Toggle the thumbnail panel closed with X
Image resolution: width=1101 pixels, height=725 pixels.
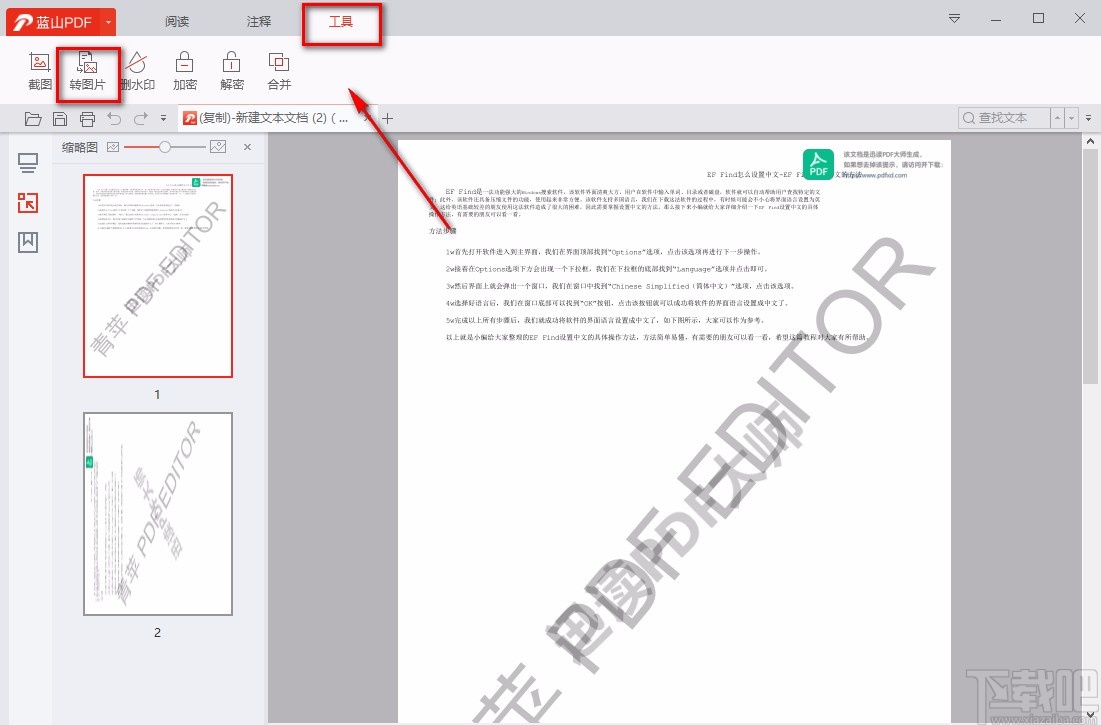[247, 147]
